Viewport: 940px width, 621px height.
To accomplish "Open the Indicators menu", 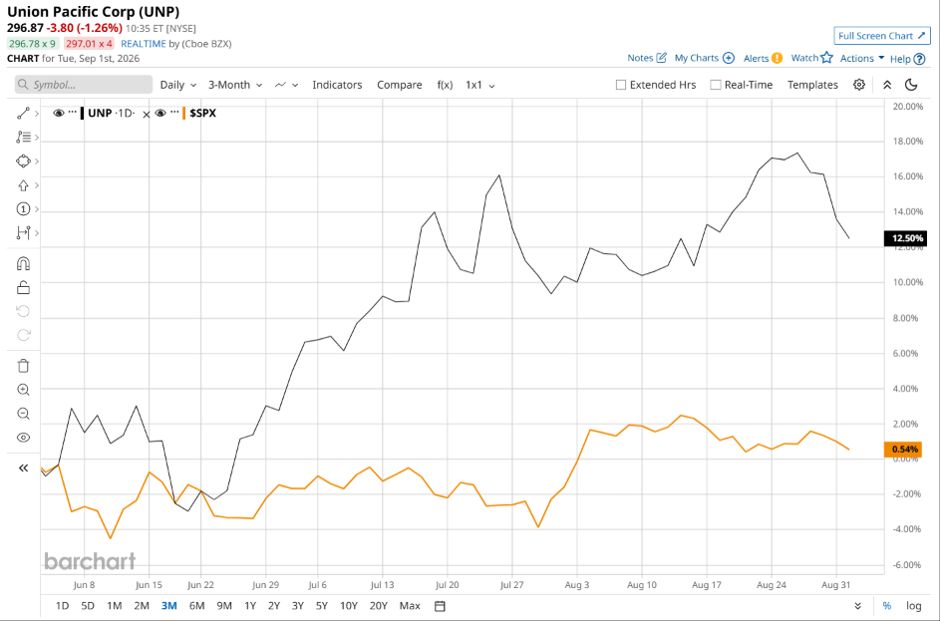I will click(337, 85).
